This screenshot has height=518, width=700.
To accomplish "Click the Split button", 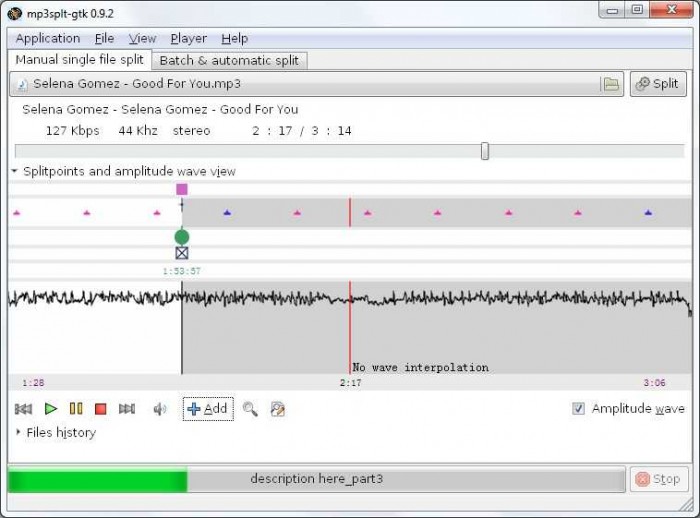I will [x=658, y=84].
